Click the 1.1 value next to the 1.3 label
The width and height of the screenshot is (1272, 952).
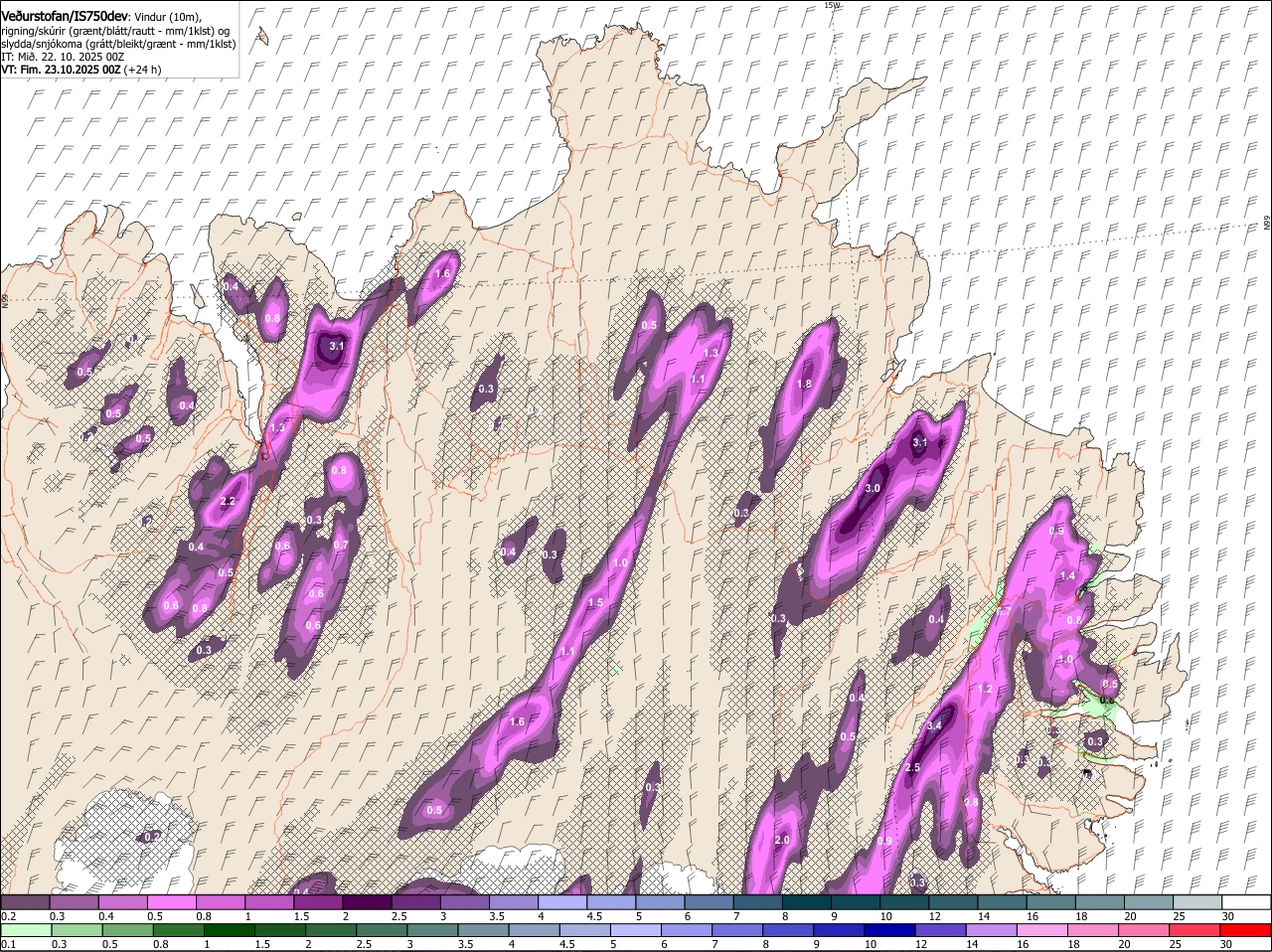coord(698,380)
